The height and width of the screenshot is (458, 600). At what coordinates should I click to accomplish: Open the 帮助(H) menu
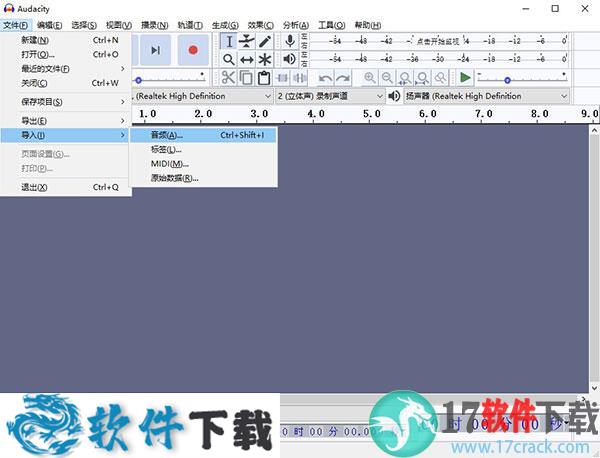coord(367,25)
